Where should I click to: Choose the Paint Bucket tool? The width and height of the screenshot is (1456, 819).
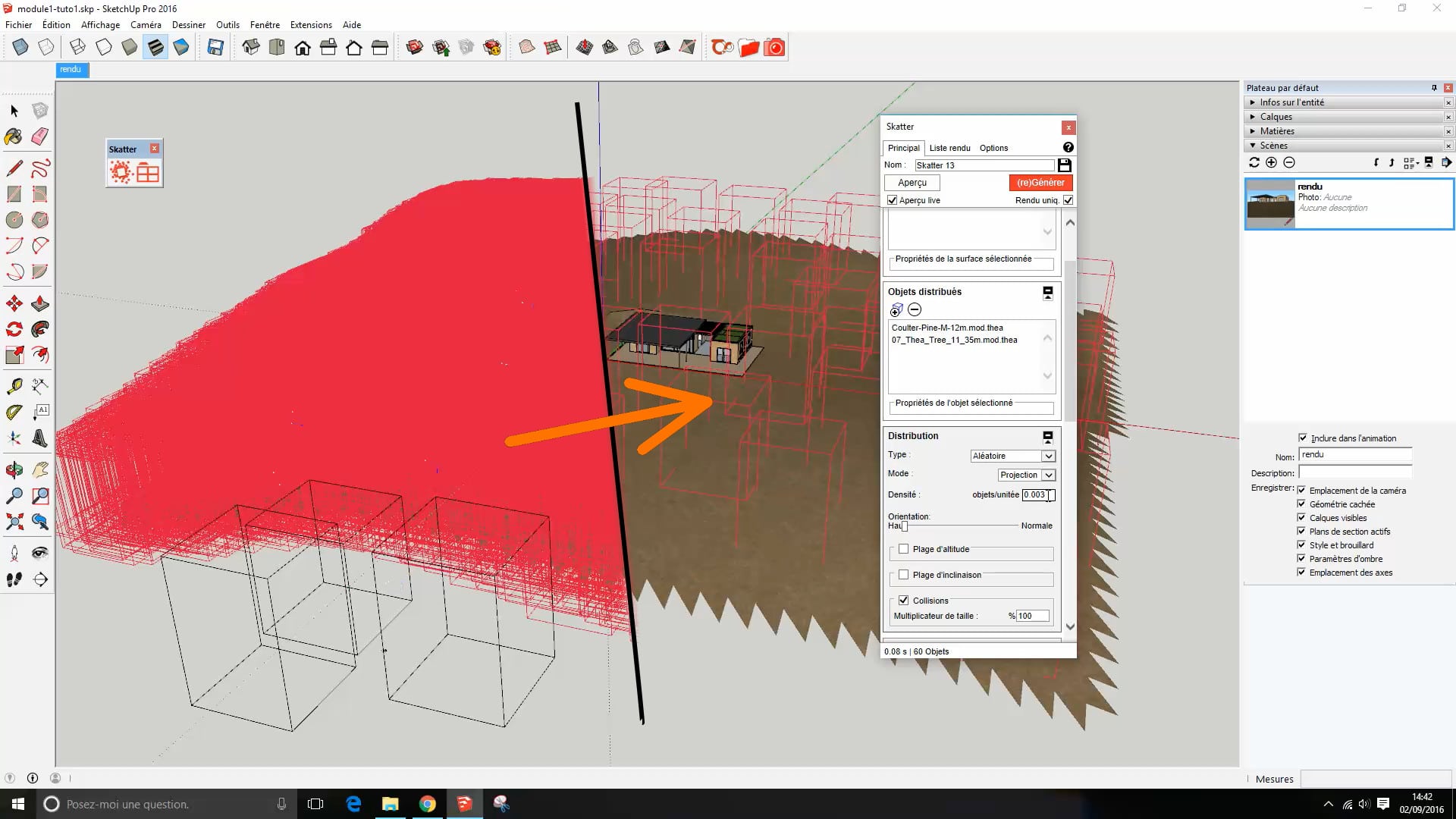(14, 136)
